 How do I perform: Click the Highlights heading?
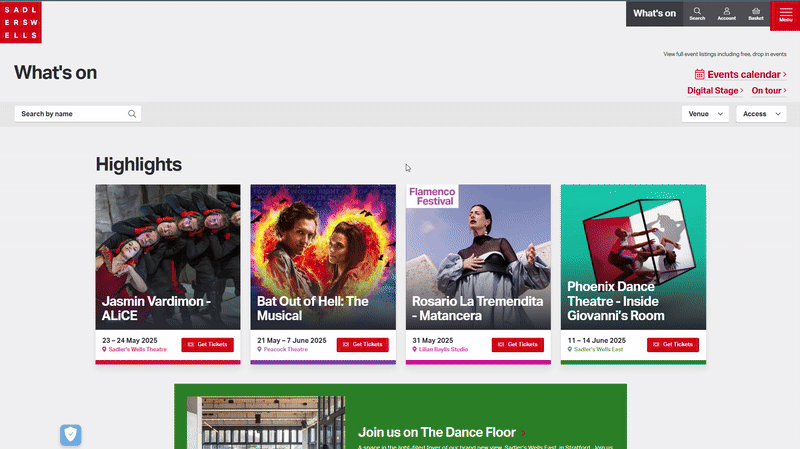(x=139, y=165)
